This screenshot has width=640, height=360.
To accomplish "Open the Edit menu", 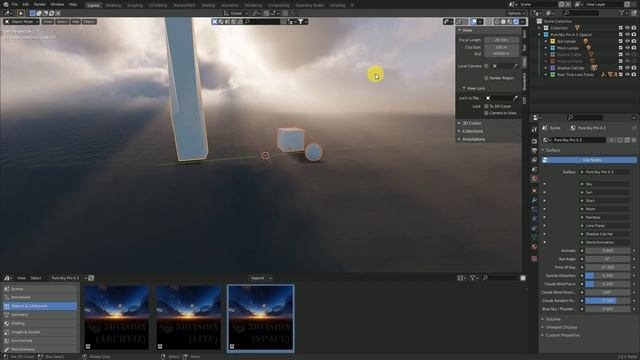I will [26, 4].
